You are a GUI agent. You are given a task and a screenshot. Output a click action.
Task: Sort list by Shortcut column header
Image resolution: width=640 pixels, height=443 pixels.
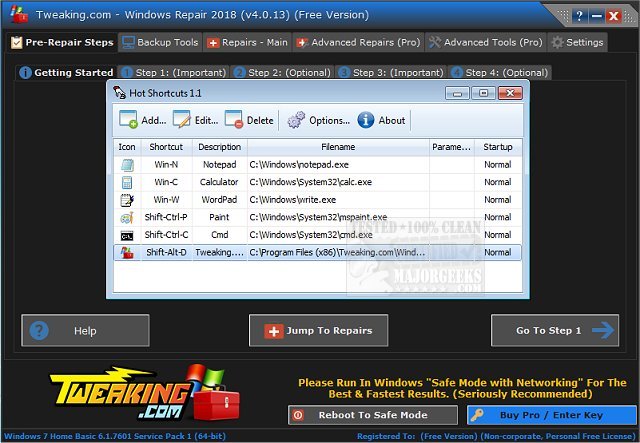tap(166, 147)
